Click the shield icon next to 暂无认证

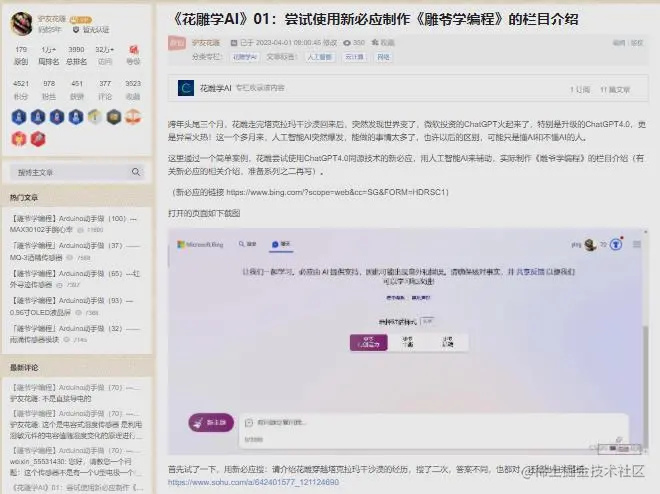76,29
